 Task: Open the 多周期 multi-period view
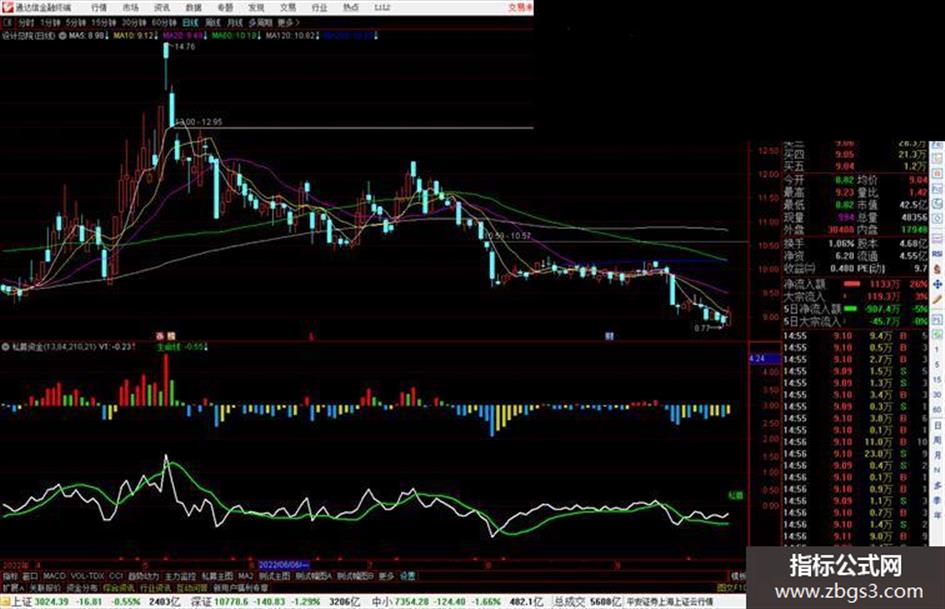pos(260,22)
